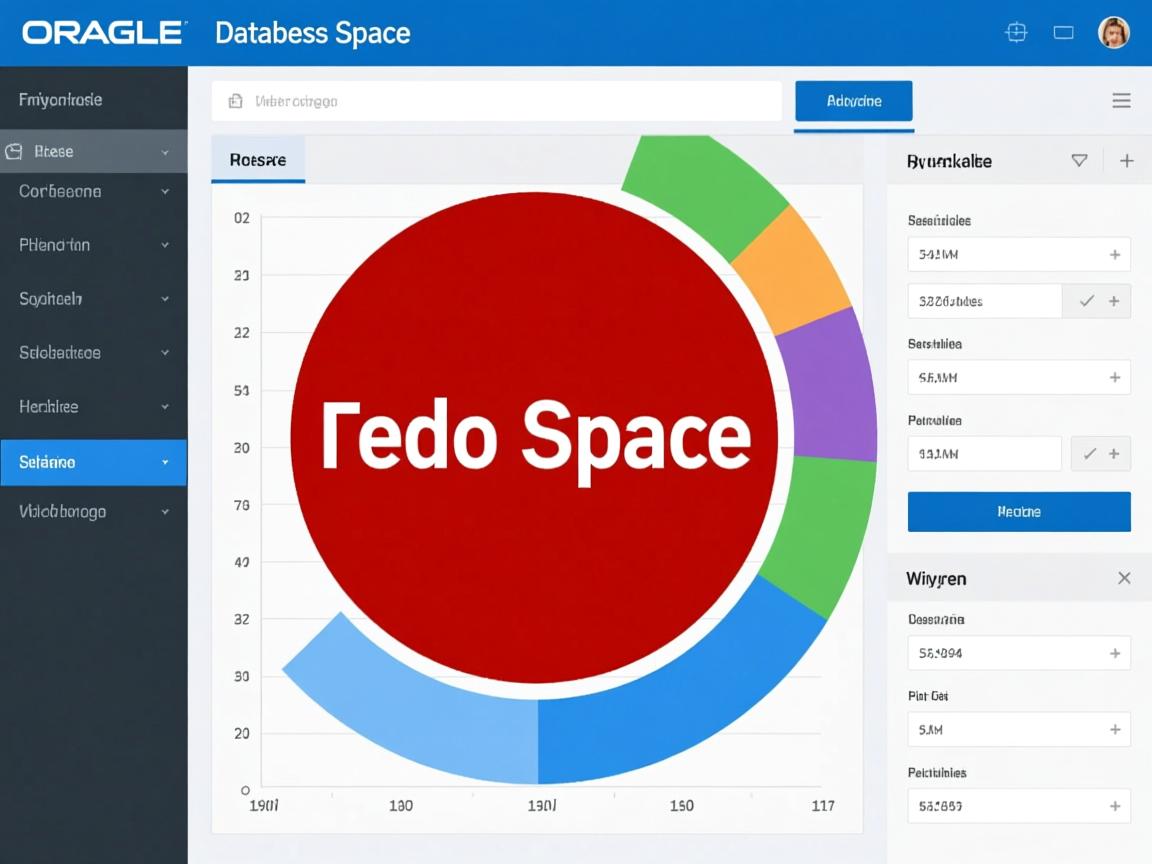The image size is (1152, 864).
Task: Click the rectangle window icon in header
Action: (x=1064, y=33)
